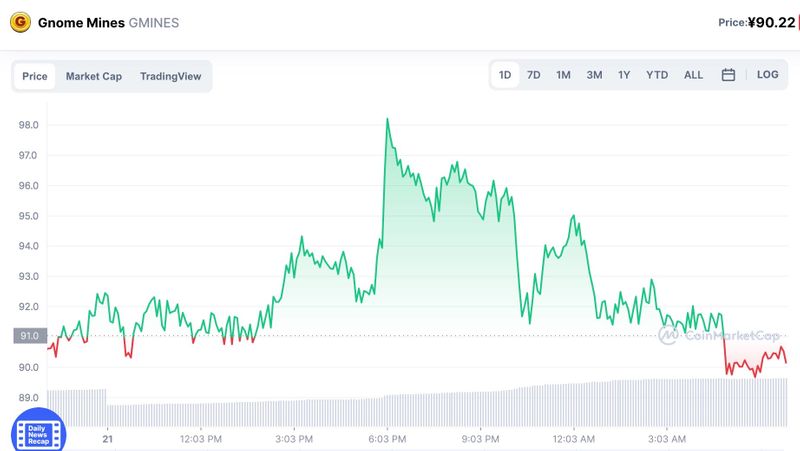Click the 12:03 AM time axis label
This screenshot has width=800, height=451.
click(574, 438)
